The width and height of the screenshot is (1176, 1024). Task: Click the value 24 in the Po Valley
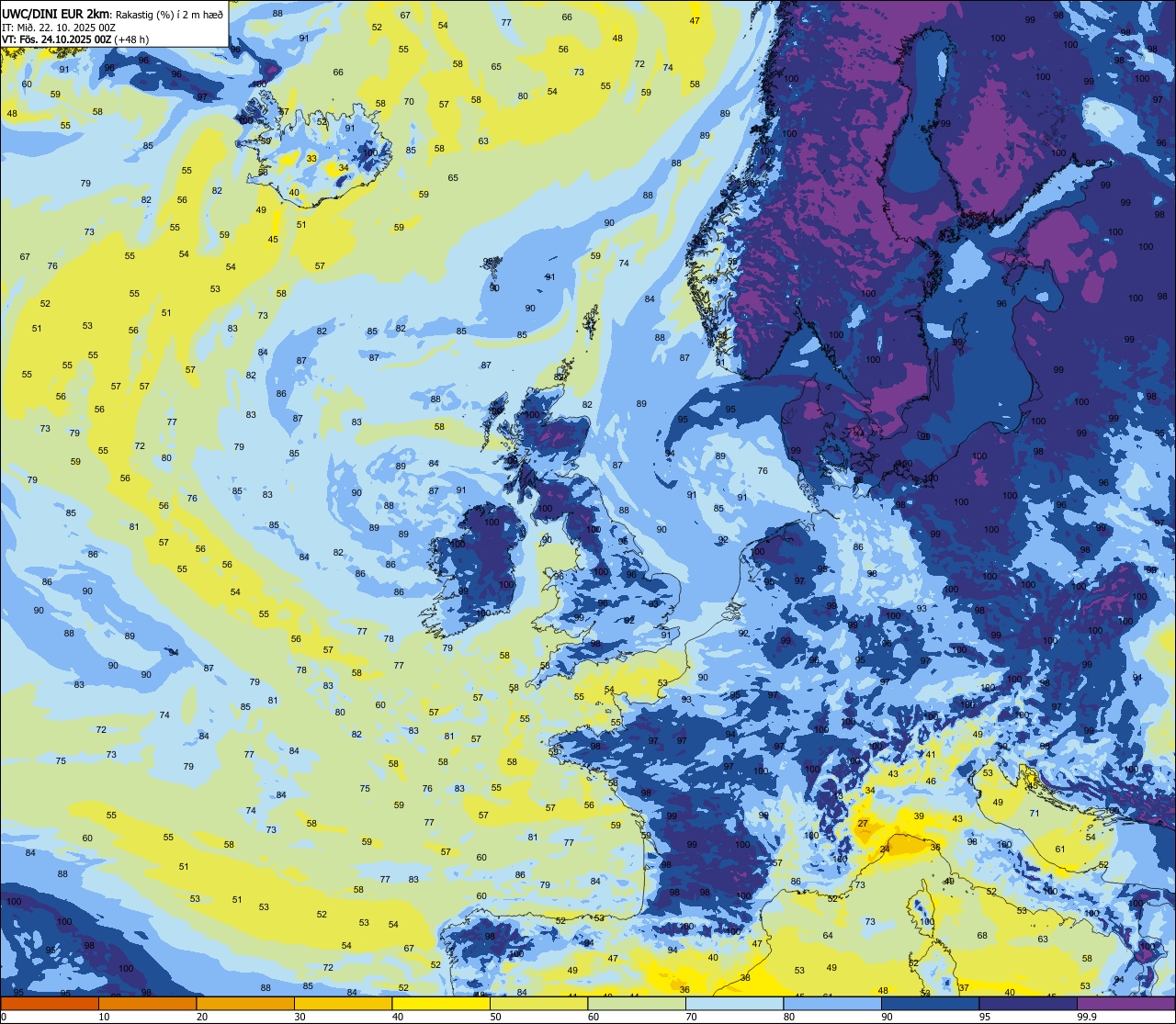click(885, 850)
